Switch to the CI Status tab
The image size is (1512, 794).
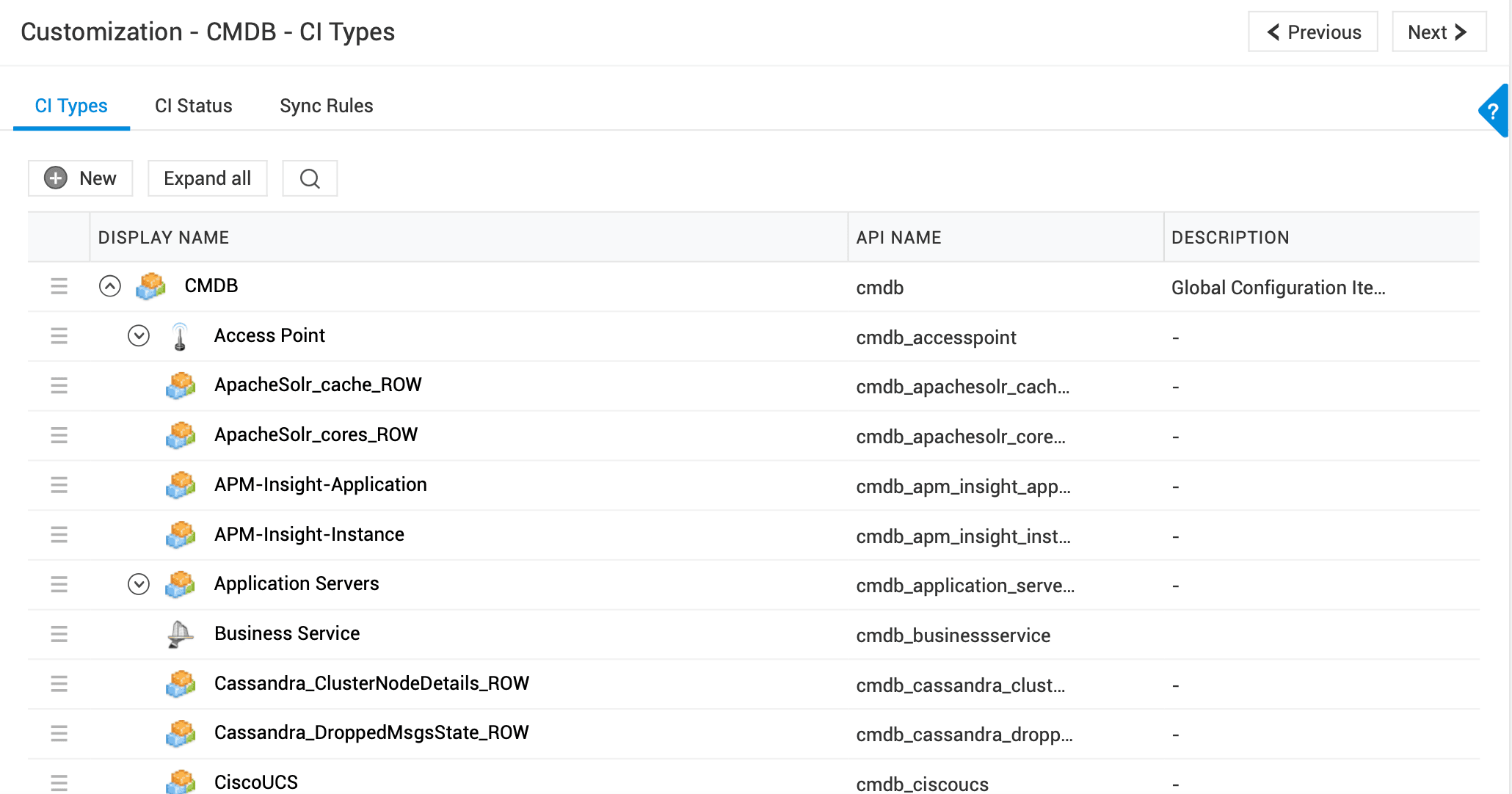pyautogui.click(x=193, y=106)
